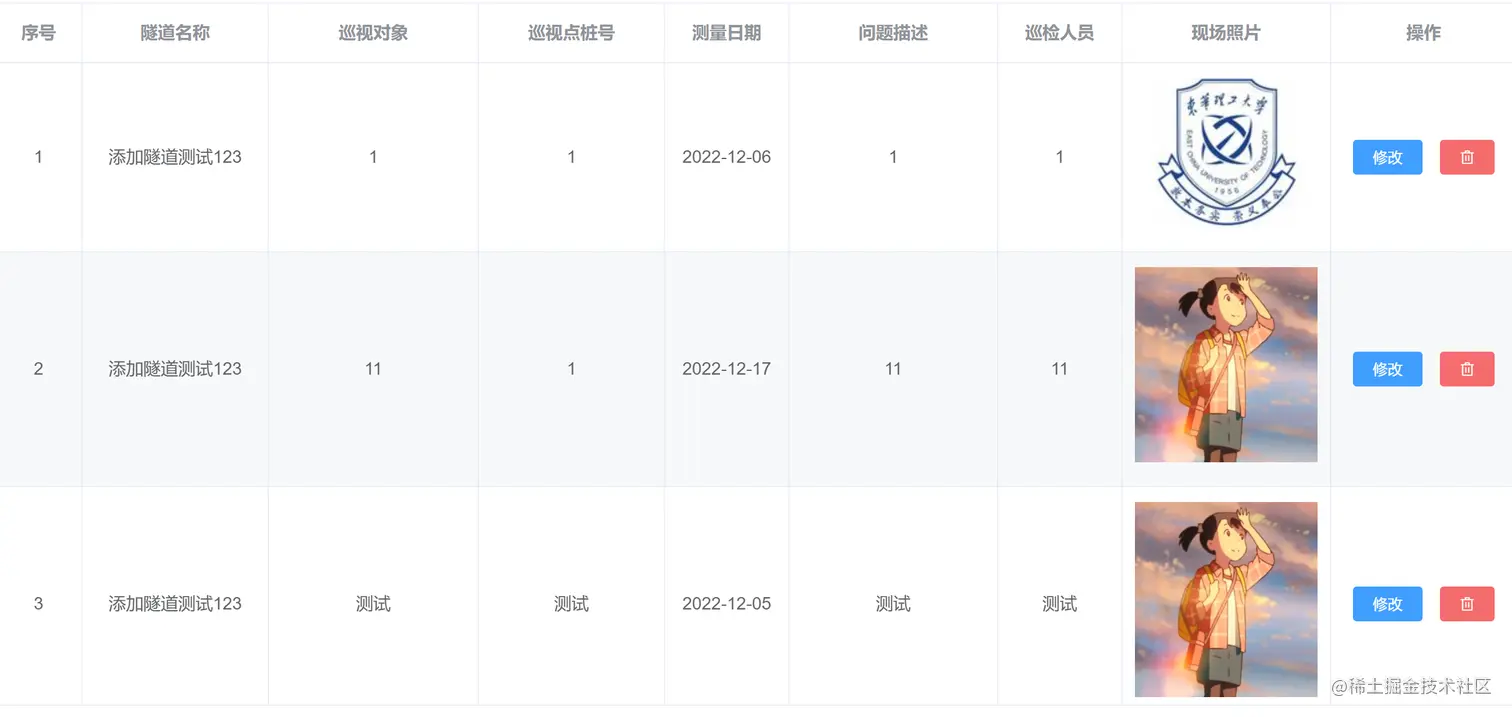Click 修改 button for date 2022-12-17
The height and width of the screenshot is (717, 1512).
pos(1387,369)
